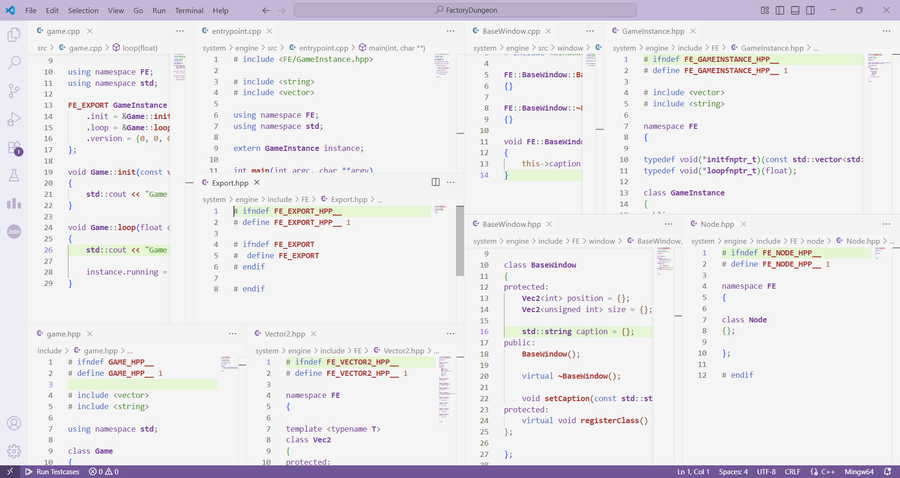
Task: Open the bar chart view in activity bar
Action: 14,203
